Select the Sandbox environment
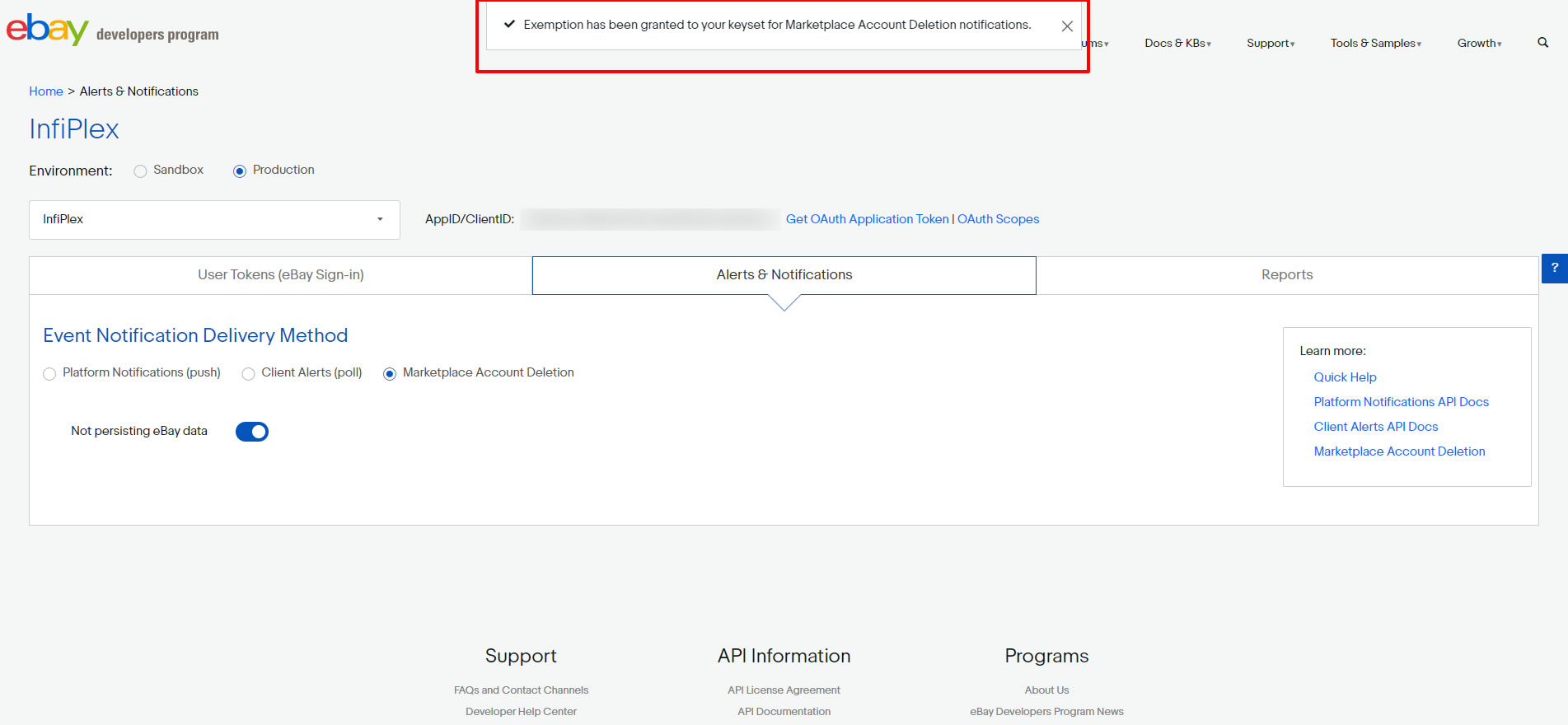This screenshot has height=725, width=1568. pyautogui.click(x=141, y=171)
